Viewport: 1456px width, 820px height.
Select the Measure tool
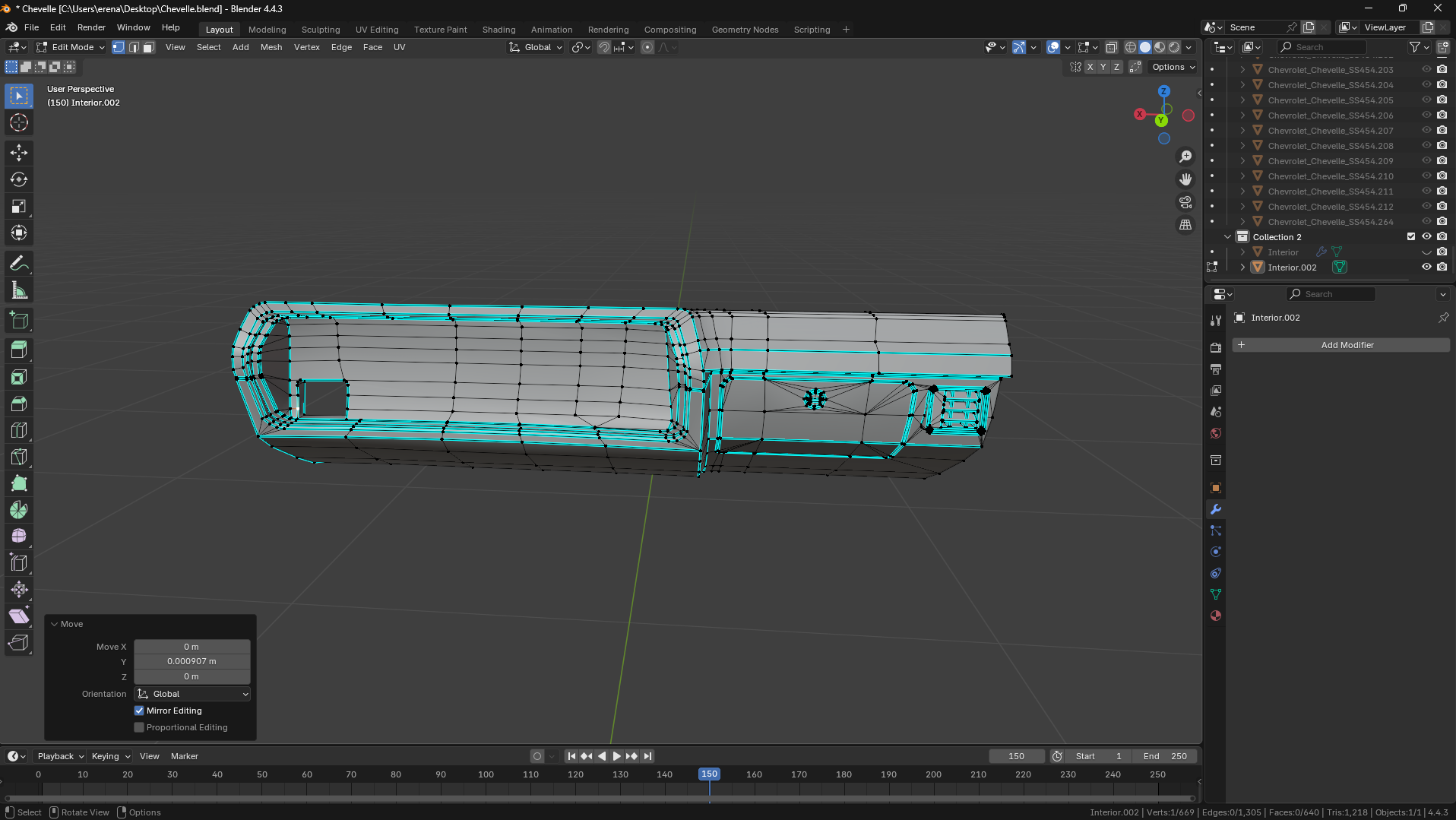19,290
